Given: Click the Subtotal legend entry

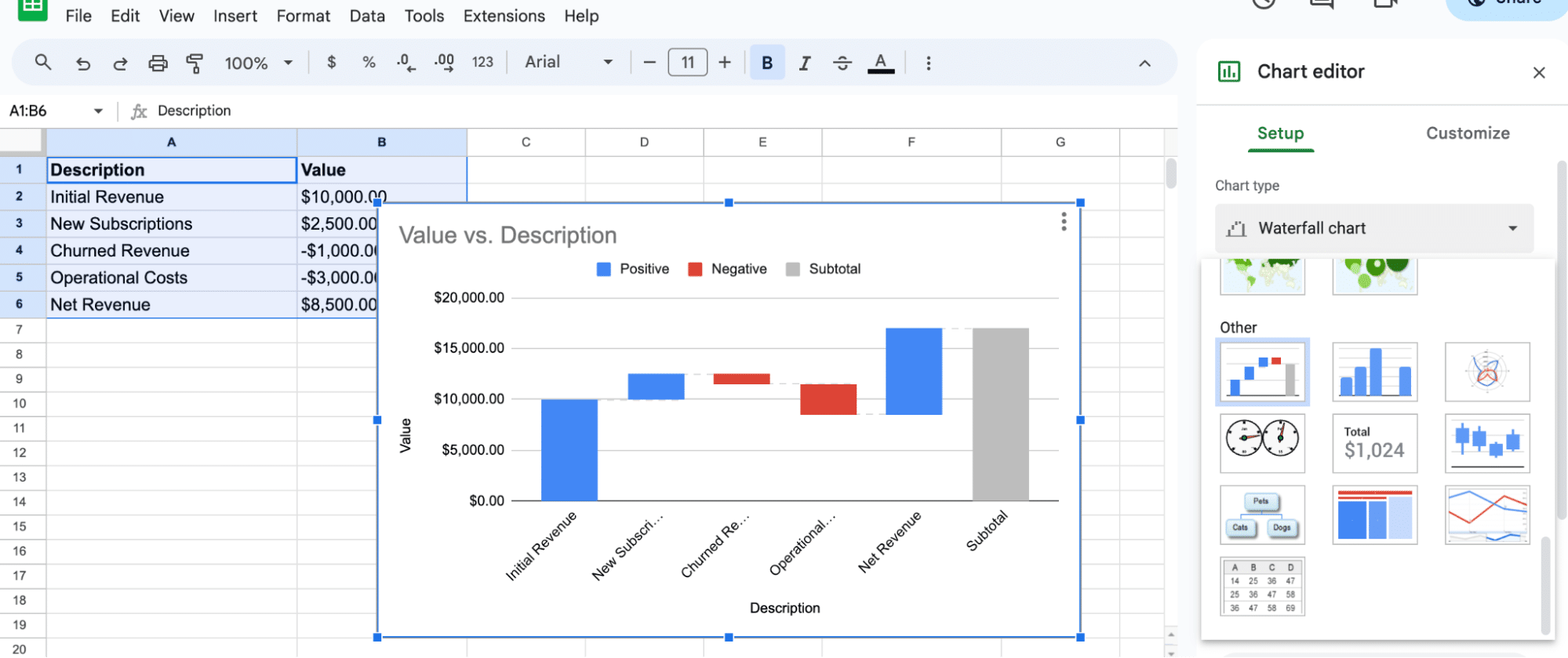Looking at the screenshot, I should (x=823, y=269).
